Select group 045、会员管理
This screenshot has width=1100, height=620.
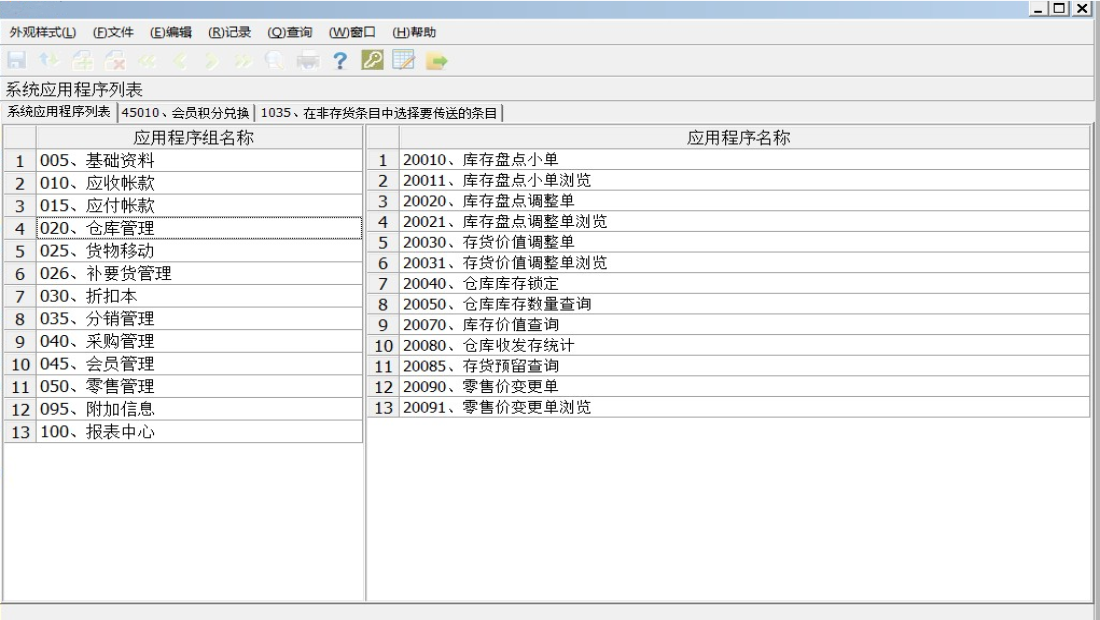[x=199, y=363]
